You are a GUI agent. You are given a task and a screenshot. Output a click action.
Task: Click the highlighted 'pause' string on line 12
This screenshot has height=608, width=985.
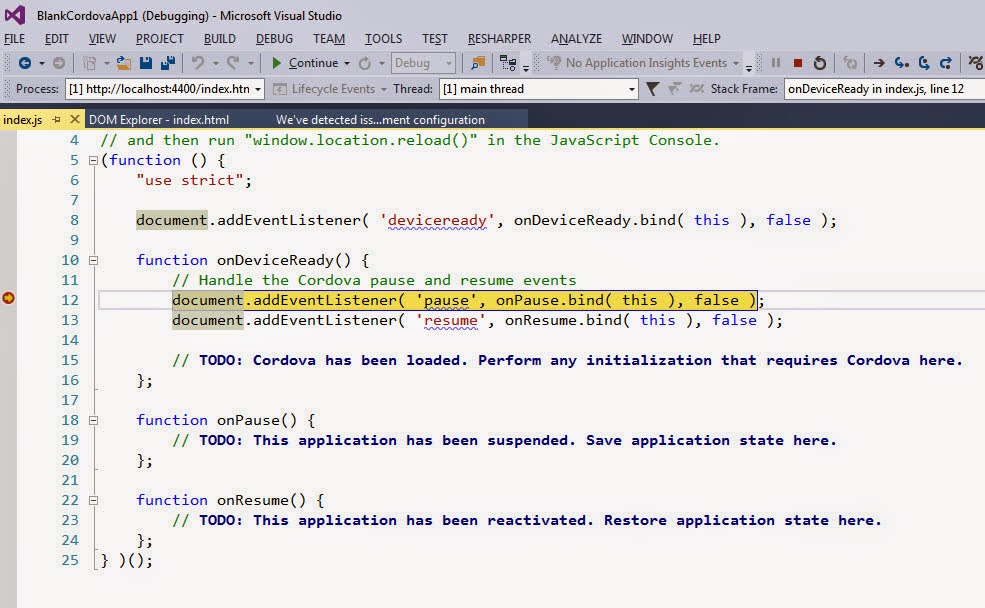click(x=446, y=300)
